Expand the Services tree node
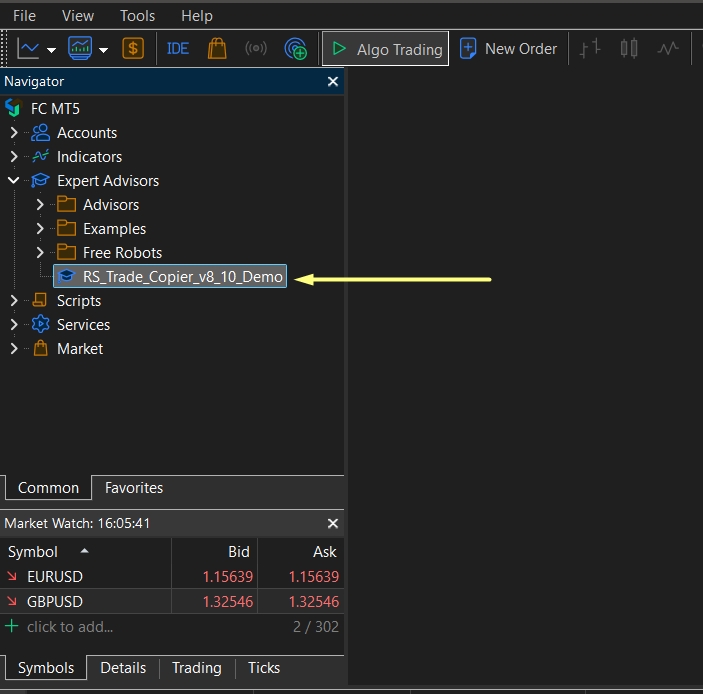 [14, 325]
